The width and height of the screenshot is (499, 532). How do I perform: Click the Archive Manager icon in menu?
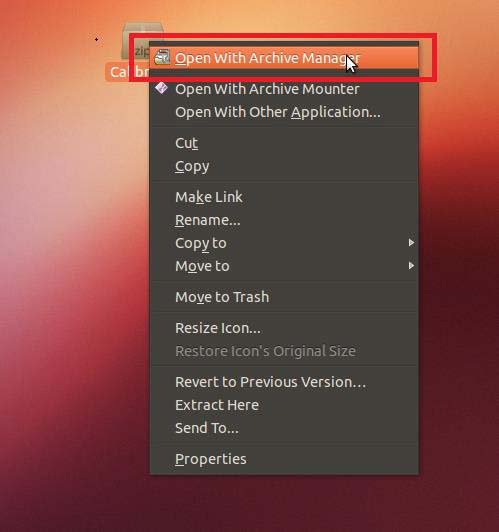pos(161,57)
